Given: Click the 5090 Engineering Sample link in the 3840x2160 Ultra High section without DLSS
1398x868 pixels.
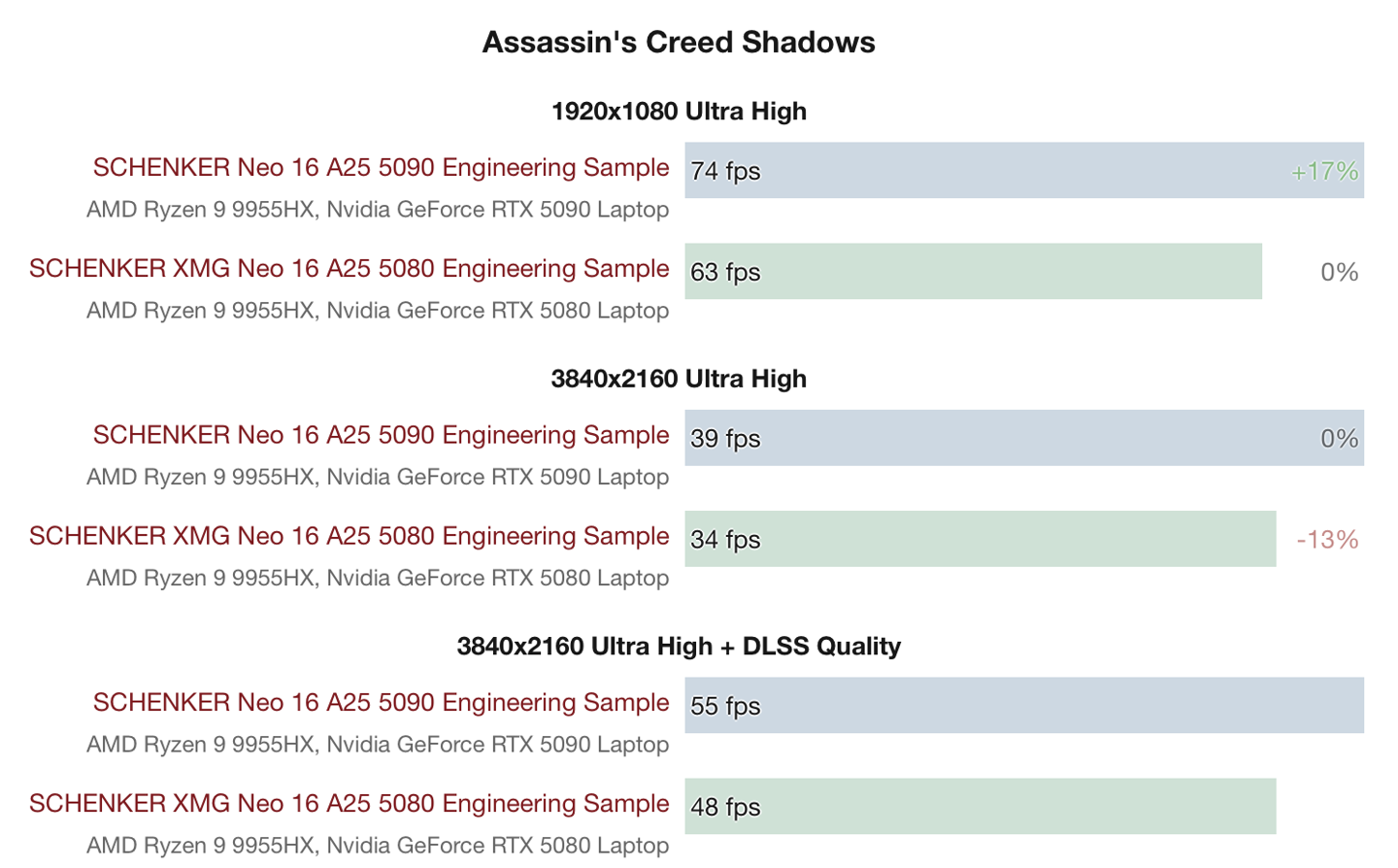Looking at the screenshot, I should tap(381, 436).
